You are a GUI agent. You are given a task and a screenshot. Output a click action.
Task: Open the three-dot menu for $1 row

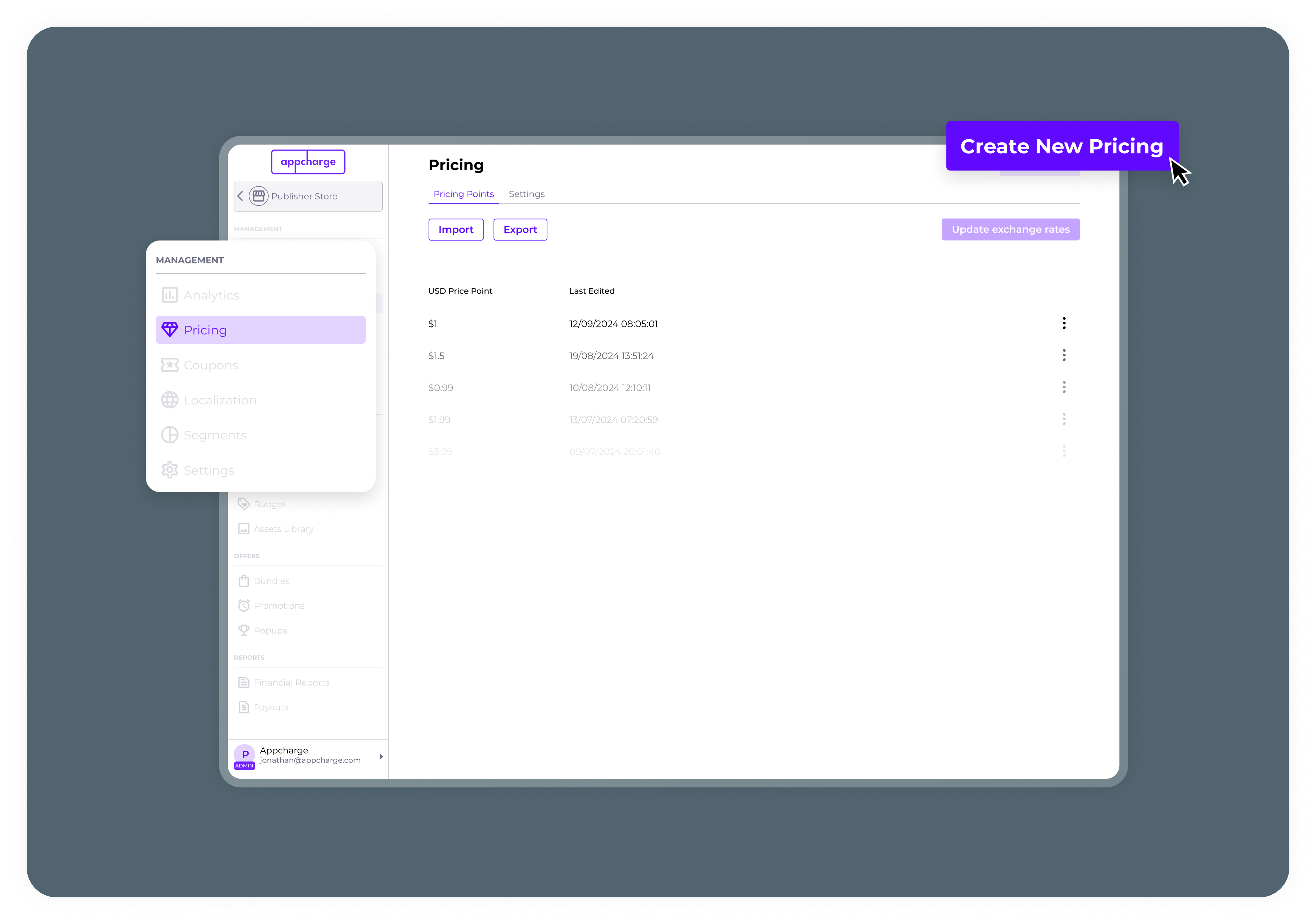tap(1064, 323)
